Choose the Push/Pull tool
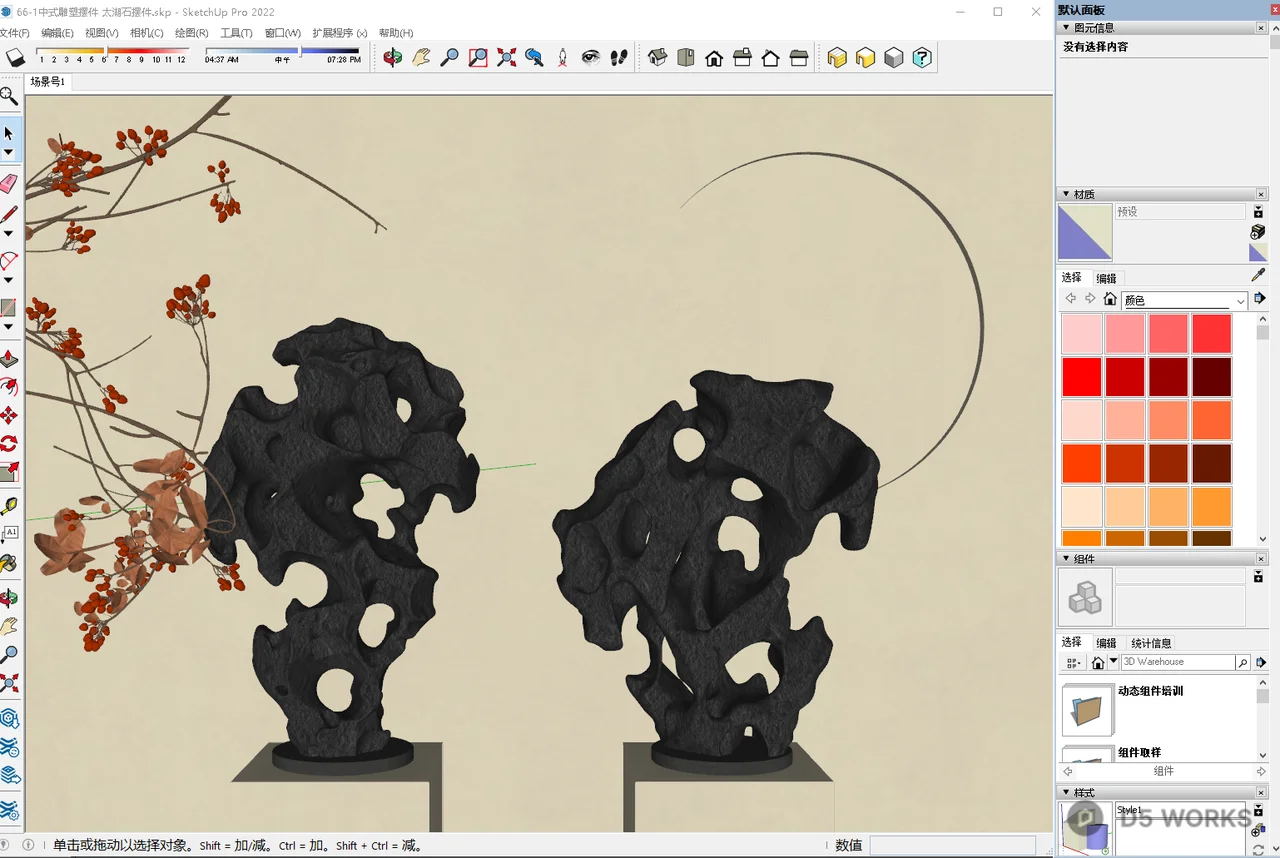Viewport: 1280px width, 858px height. pyautogui.click(x=9, y=359)
